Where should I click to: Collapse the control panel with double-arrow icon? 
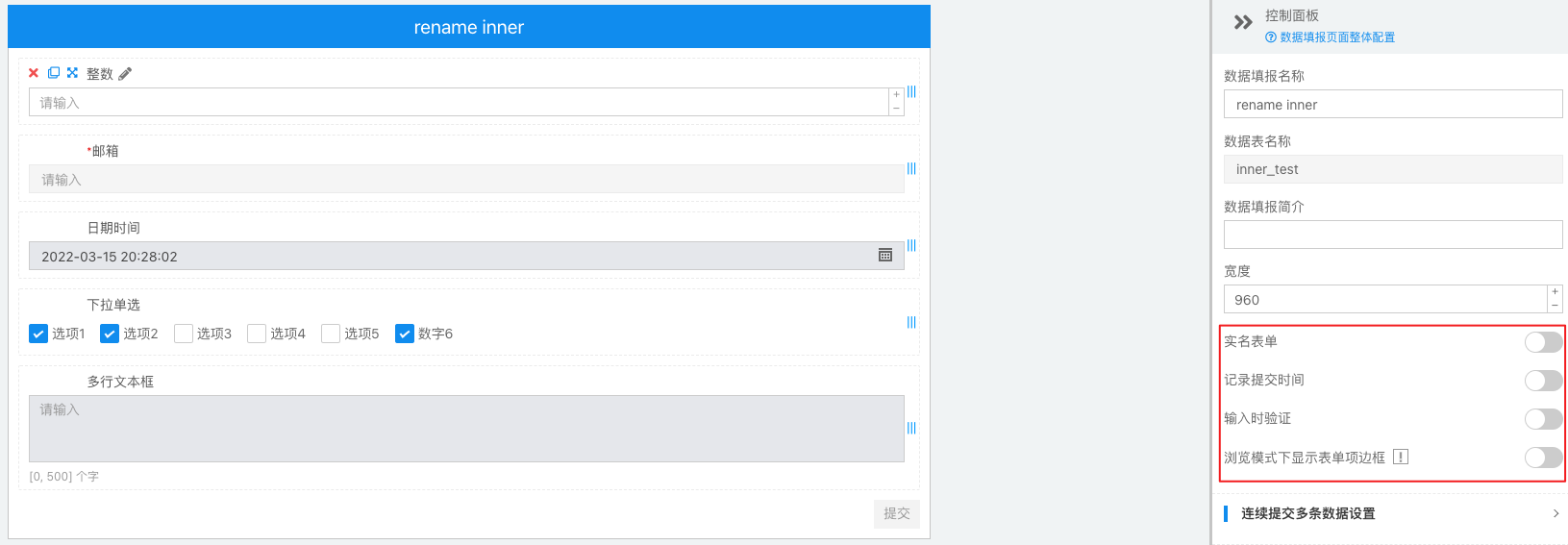pyautogui.click(x=1243, y=22)
